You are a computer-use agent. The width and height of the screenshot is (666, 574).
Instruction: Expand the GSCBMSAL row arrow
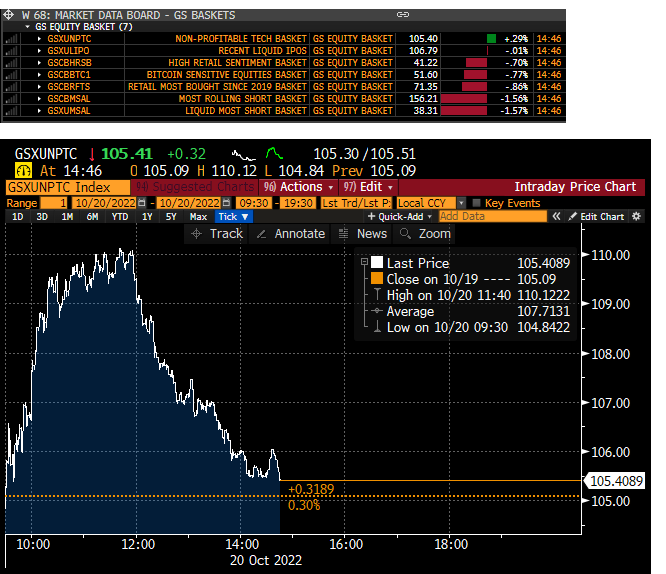coord(39,99)
